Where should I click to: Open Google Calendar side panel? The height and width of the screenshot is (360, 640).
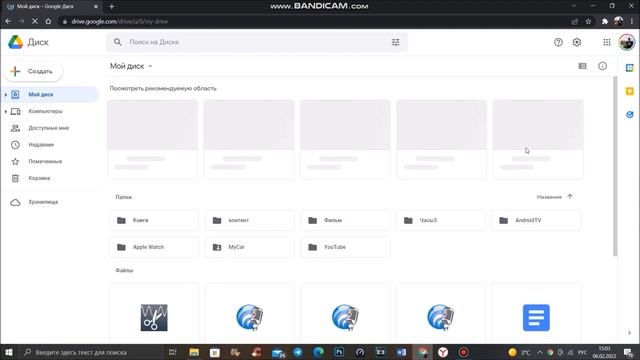pos(629,68)
